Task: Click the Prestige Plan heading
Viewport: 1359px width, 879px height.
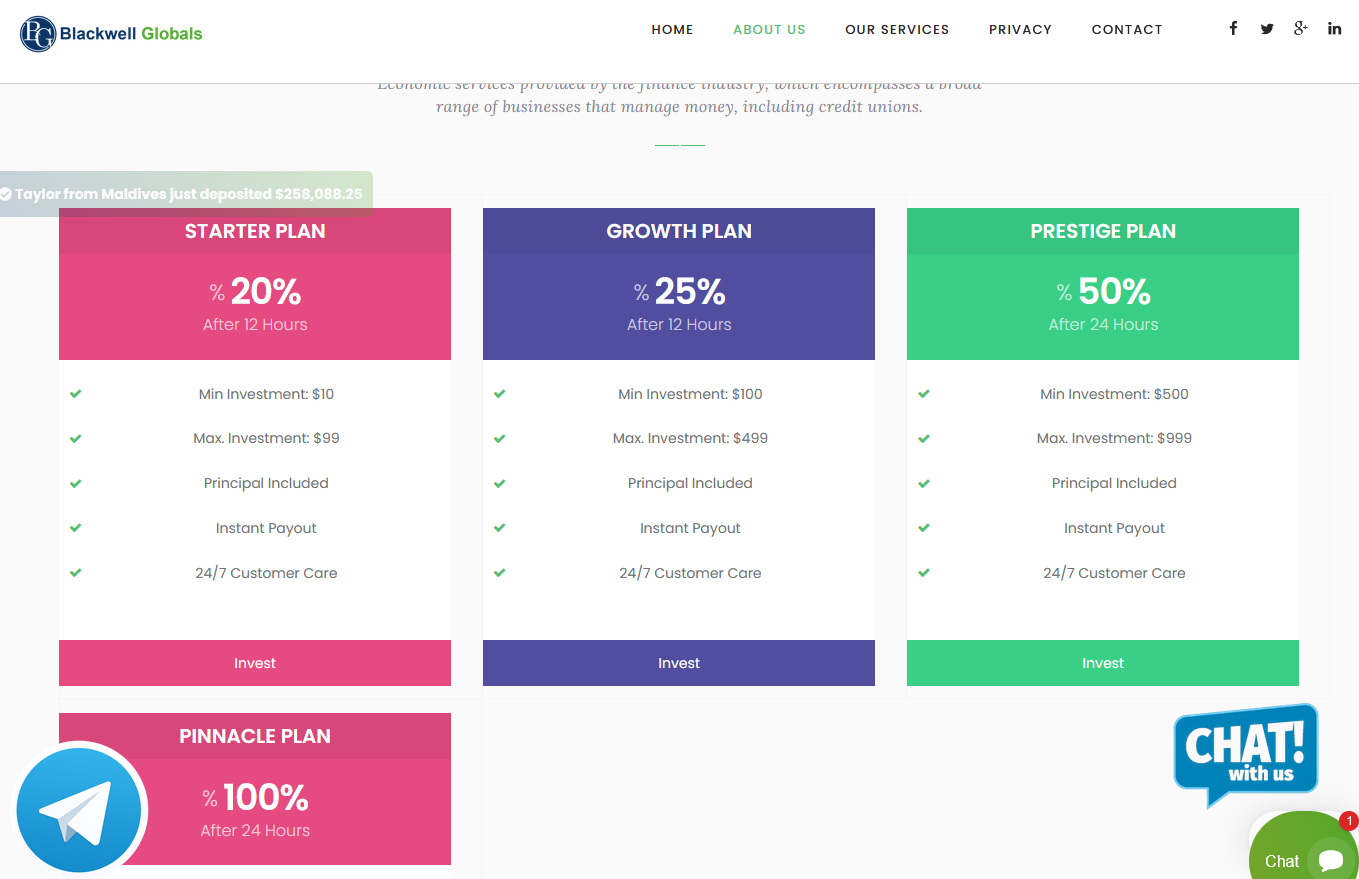Action: tap(1103, 231)
